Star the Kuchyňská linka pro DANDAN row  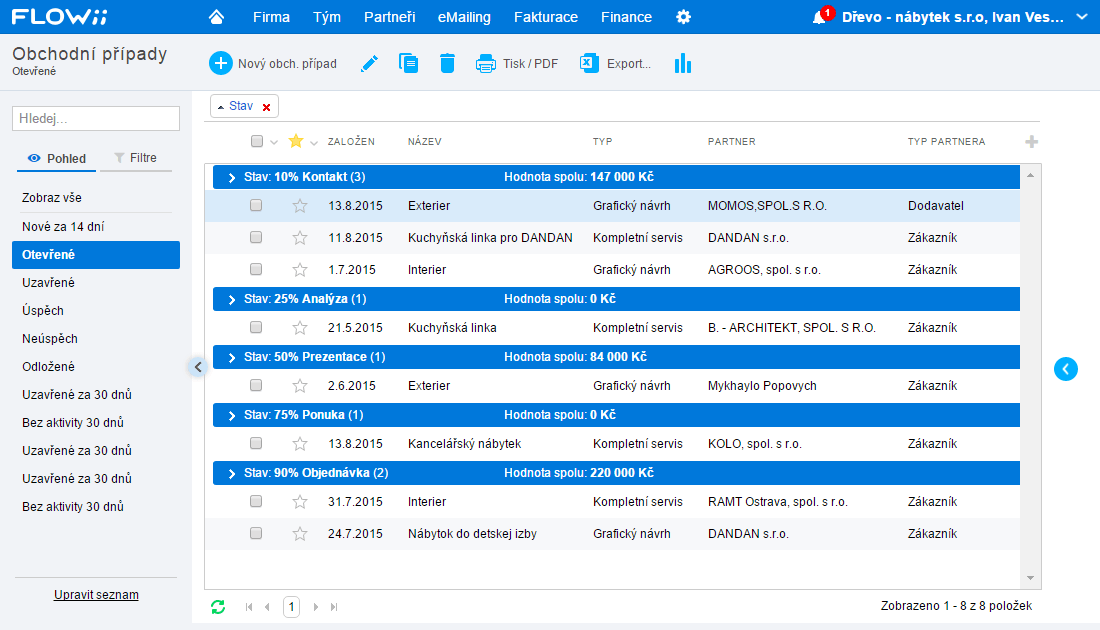(x=300, y=238)
